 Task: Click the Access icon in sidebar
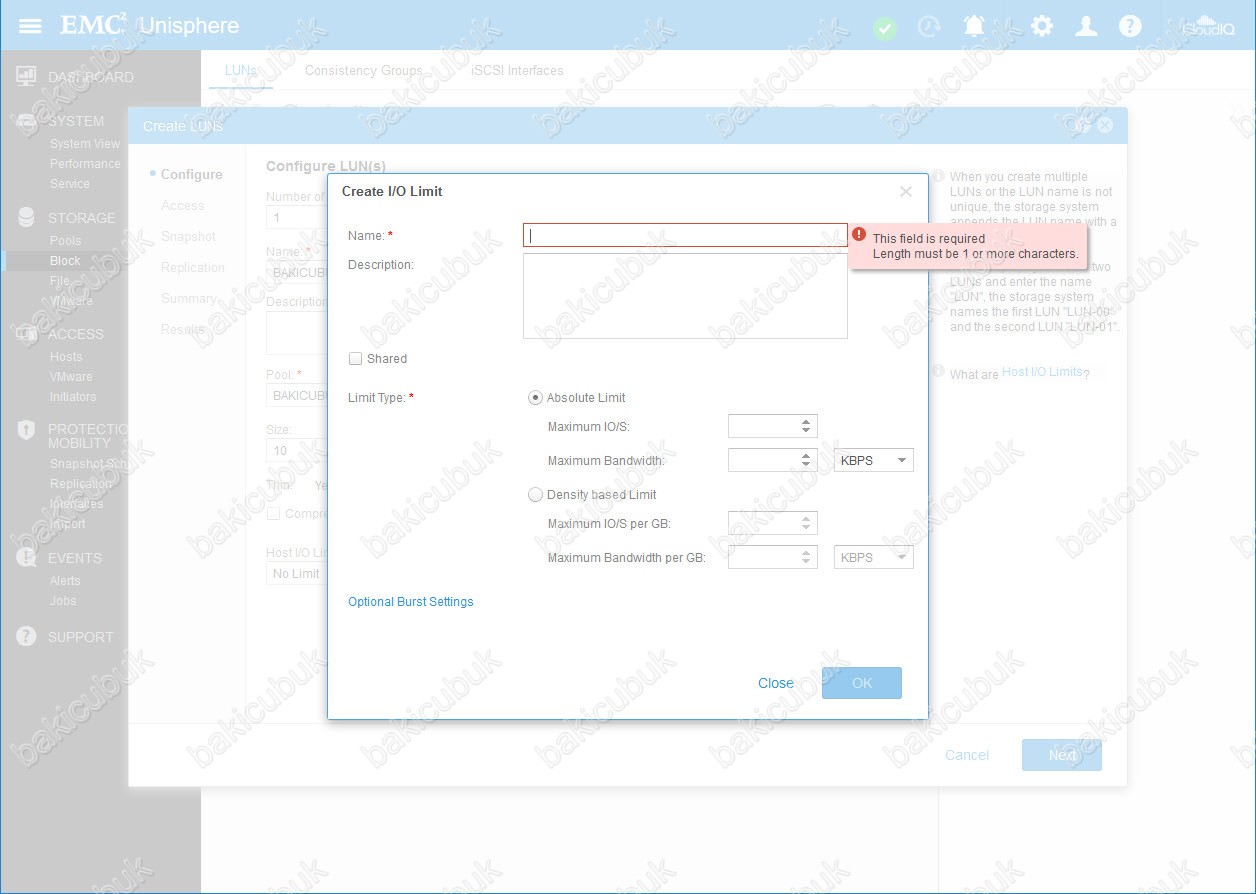pos(27,334)
